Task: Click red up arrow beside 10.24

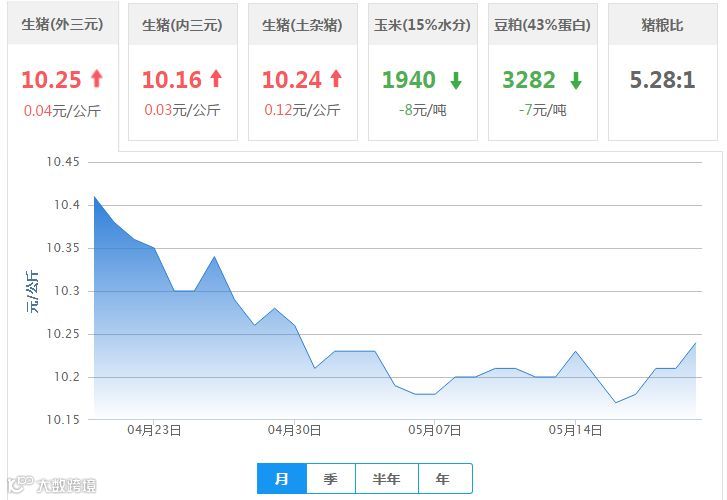Action: point(336,78)
